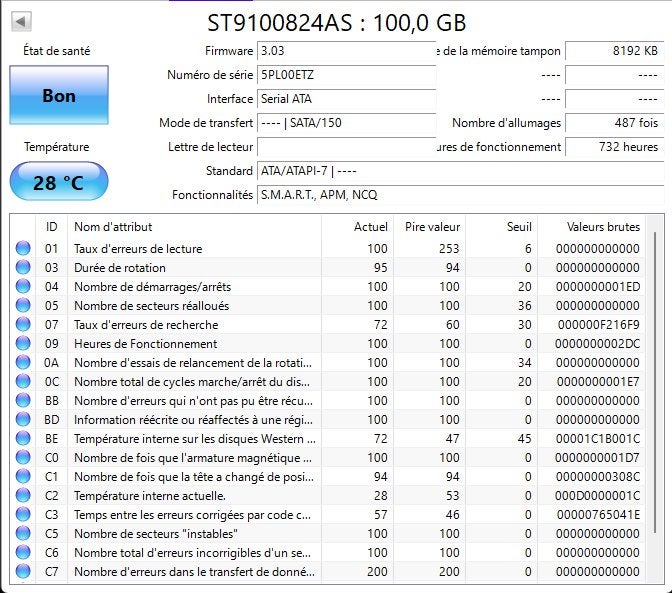Click the Actuel column header

point(357,227)
